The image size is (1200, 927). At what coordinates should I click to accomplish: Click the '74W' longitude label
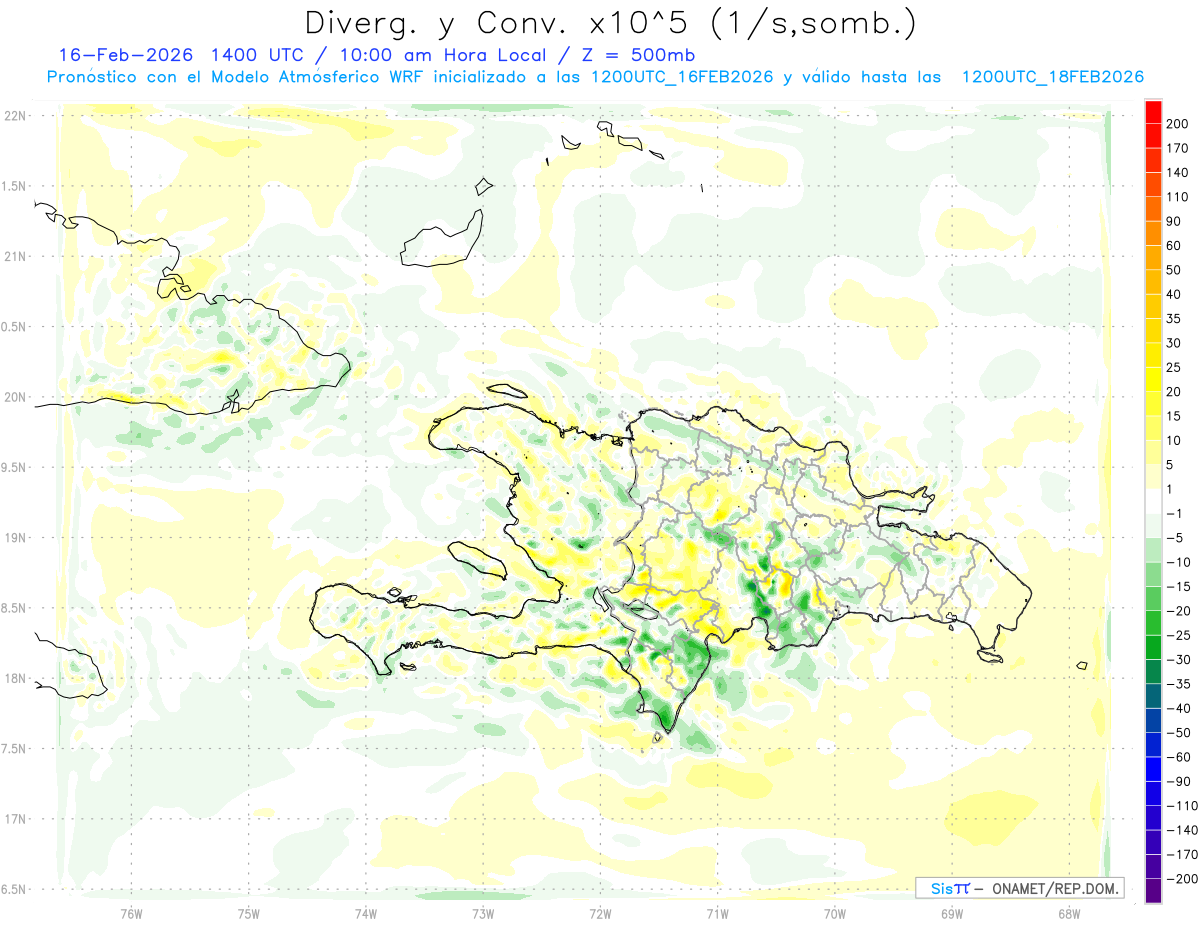pyautogui.click(x=365, y=913)
